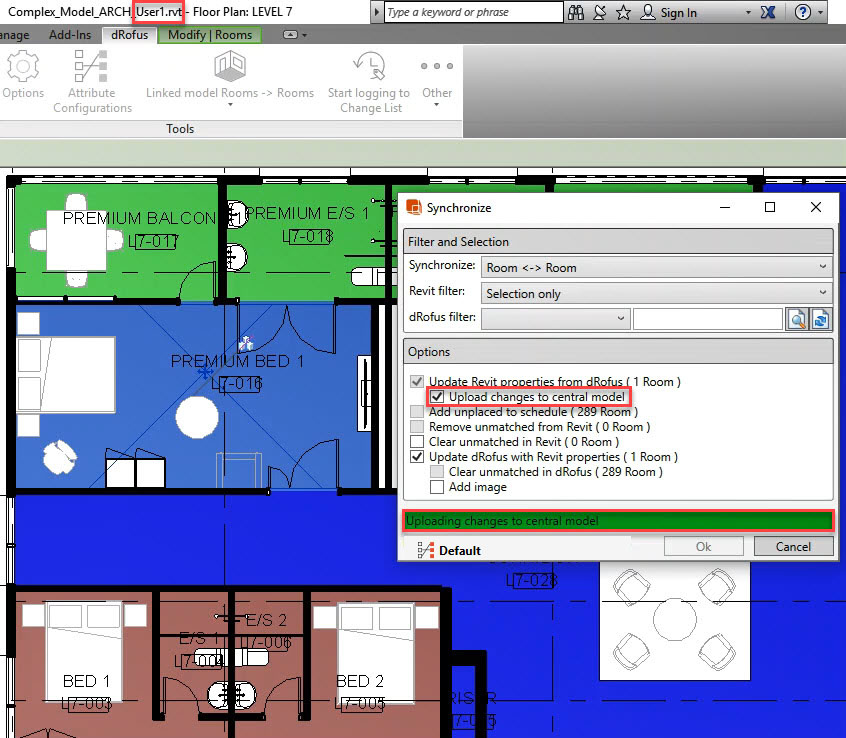The height and width of the screenshot is (738, 846).
Task: Click the Uploading changes progress bar
Action: pyautogui.click(x=617, y=519)
